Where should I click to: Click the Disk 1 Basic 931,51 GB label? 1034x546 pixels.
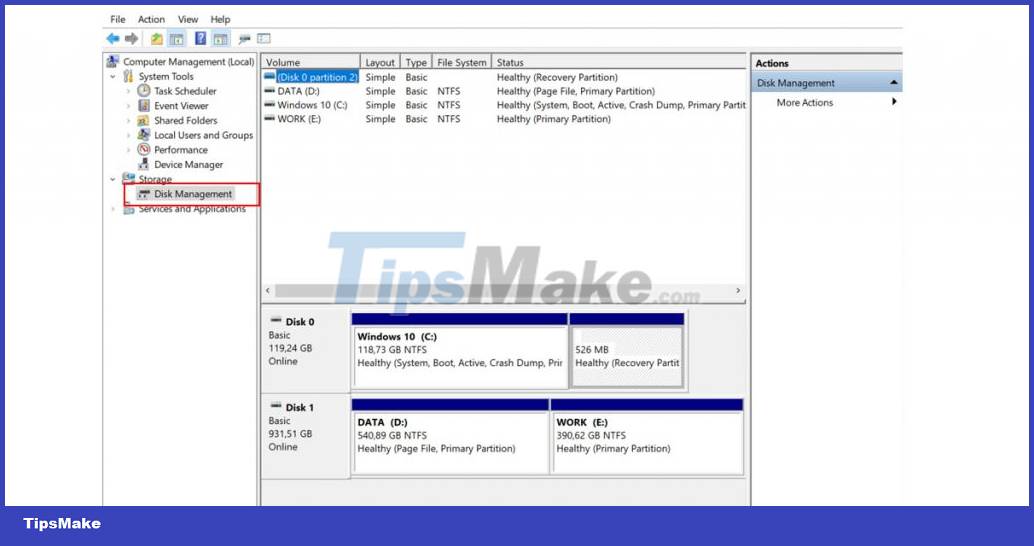[x=305, y=436]
